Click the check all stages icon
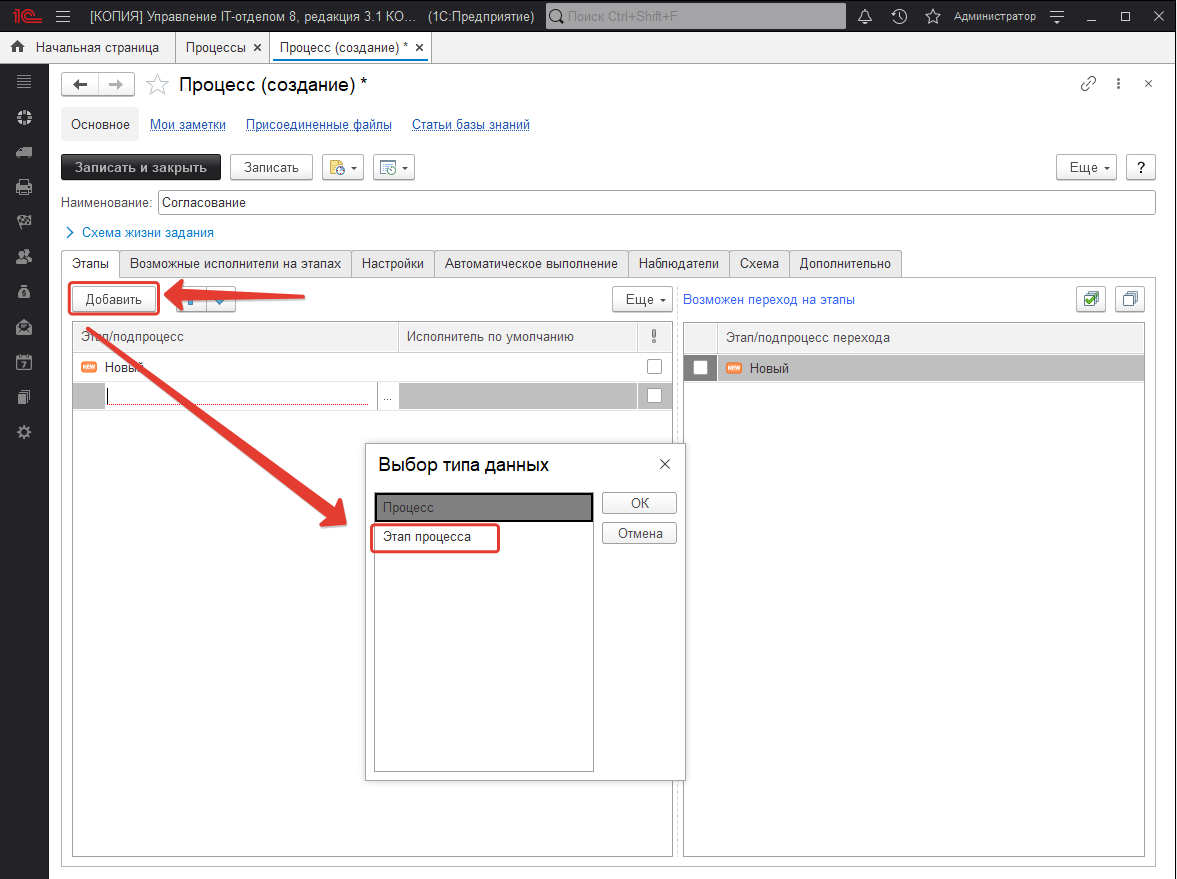Screen dimensions: 1177x879 (x=1090, y=299)
